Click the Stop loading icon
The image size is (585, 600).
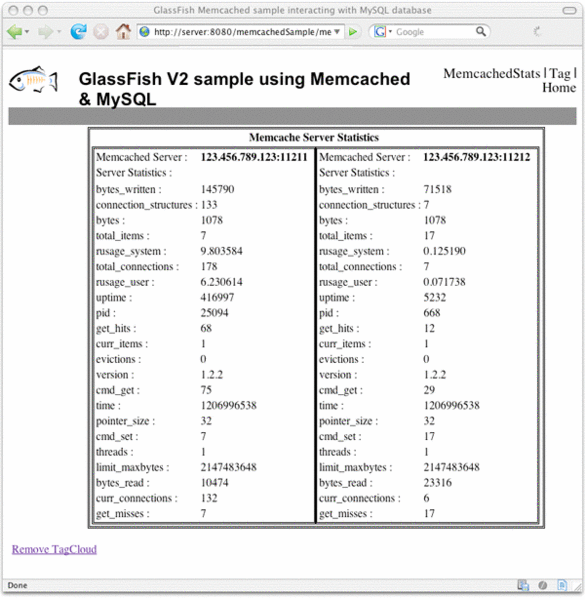101,32
